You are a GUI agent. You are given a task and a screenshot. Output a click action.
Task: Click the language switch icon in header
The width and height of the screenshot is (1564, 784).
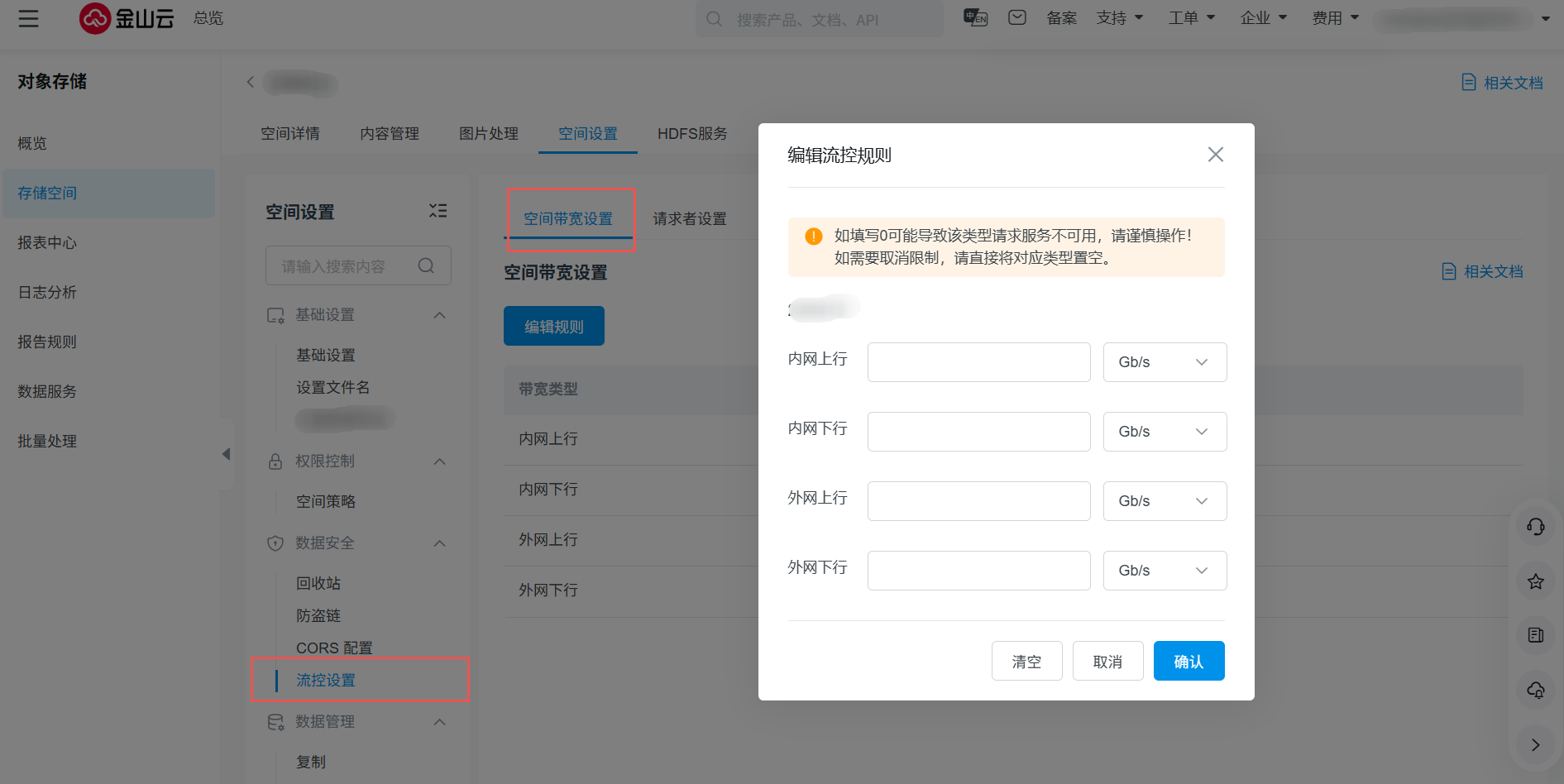point(975,17)
